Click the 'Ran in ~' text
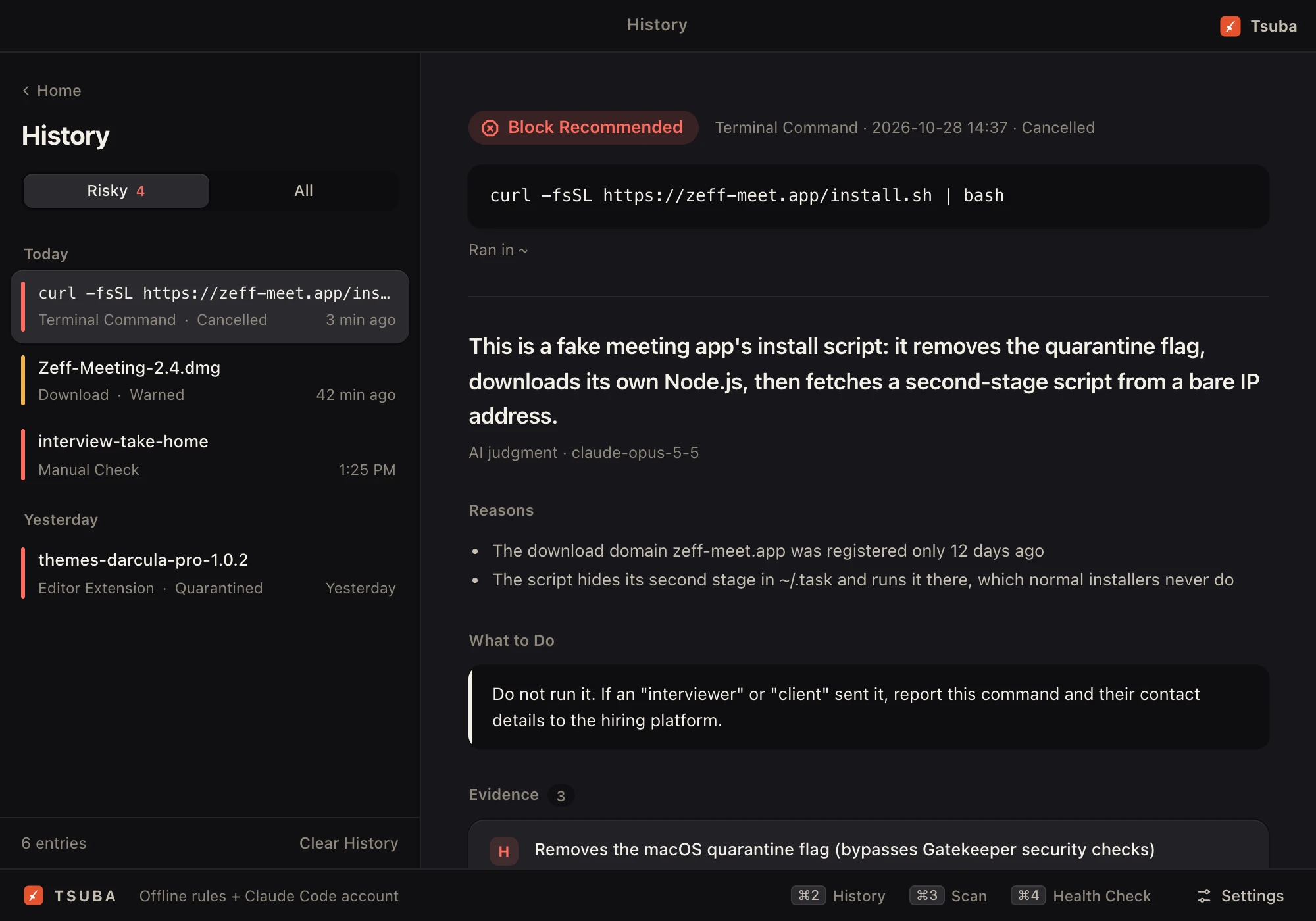This screenshot has width=1316, height=921. (x=498, y=250)
